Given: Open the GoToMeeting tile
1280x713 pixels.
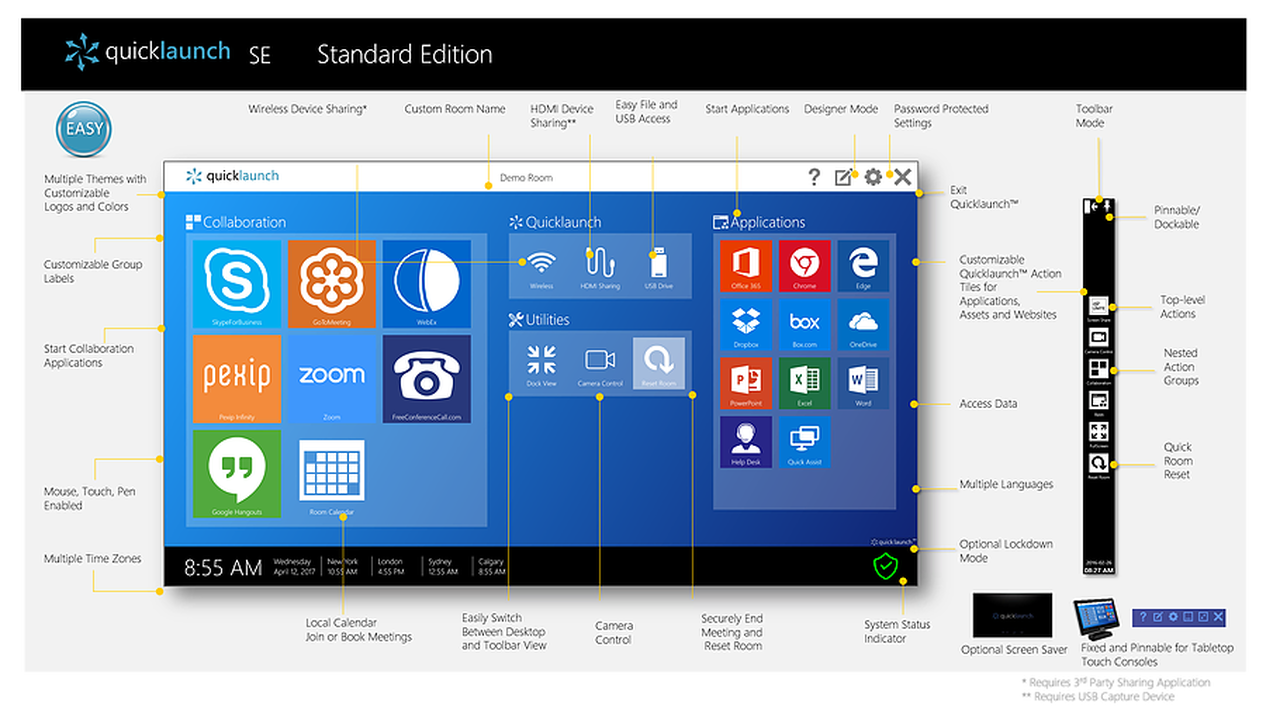Looking at the screenshot, I should tap(331, 283).
